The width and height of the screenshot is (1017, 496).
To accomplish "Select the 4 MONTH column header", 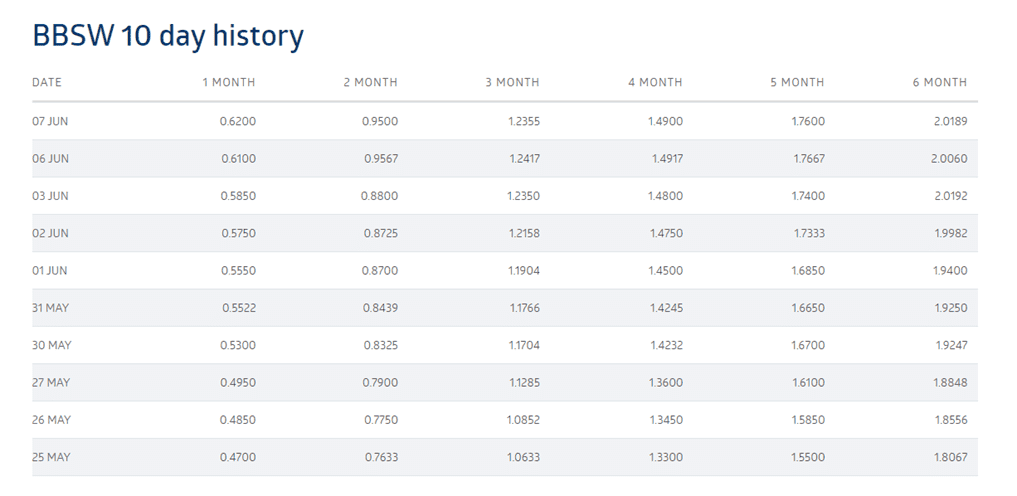I will tap(655, 82).
